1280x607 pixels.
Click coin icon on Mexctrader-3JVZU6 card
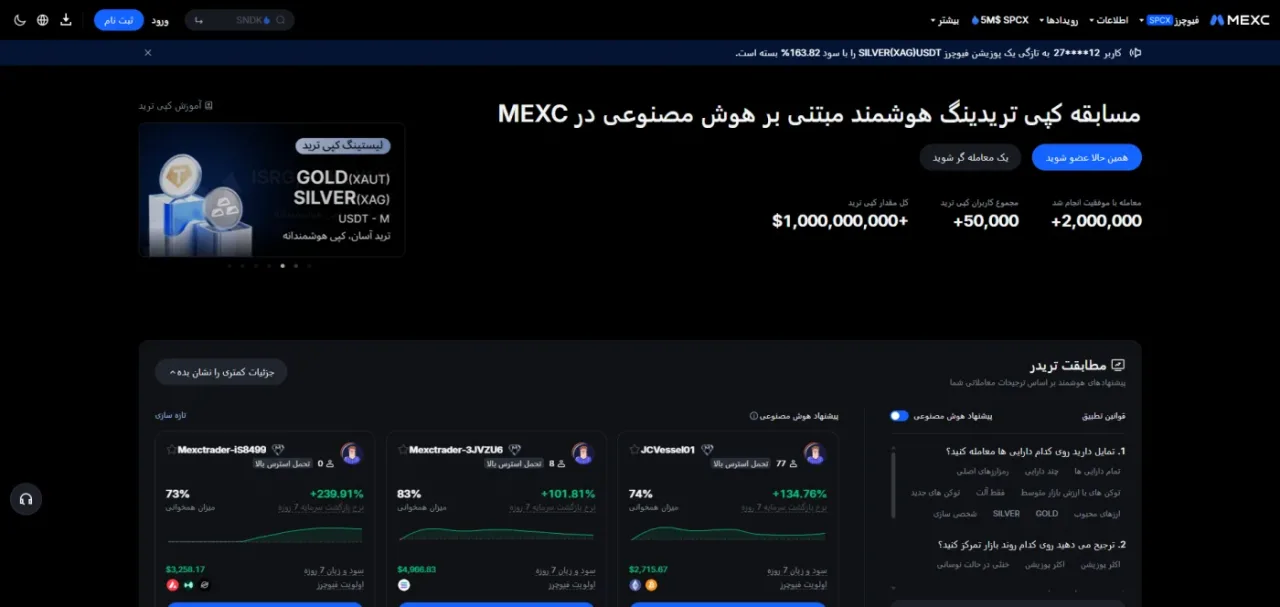click(404, 585)
